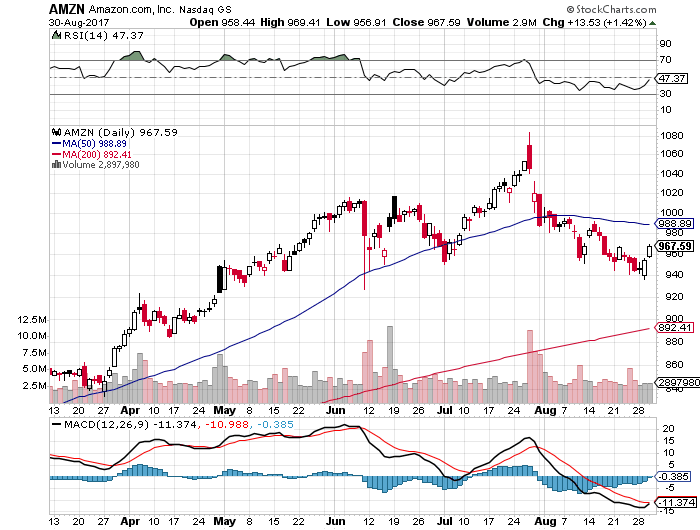The image size is (700, 530).
Task: Click the -0.385 tag on the MACD right axis
Action: (x=673, y=476)
